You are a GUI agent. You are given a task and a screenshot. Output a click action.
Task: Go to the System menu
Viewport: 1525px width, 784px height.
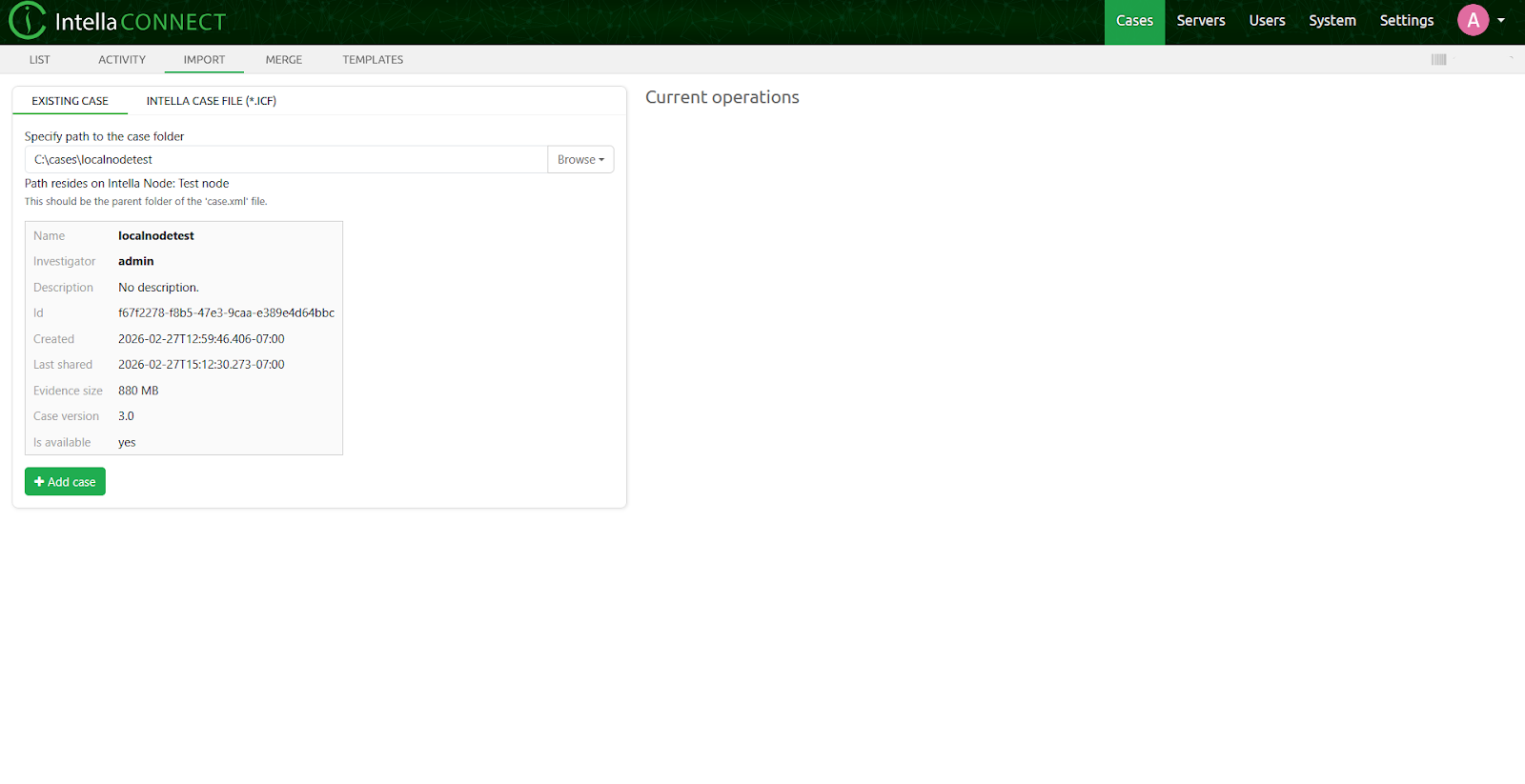(1332, 21)
